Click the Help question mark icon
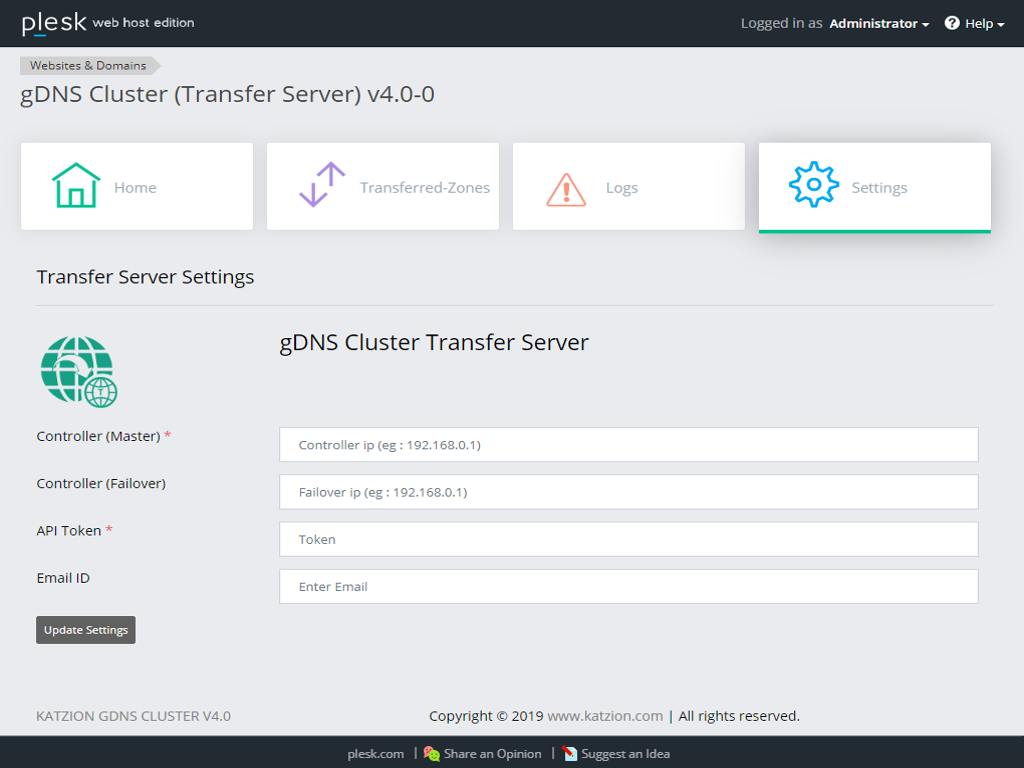 pyautogui.click(x=952, y=23)
